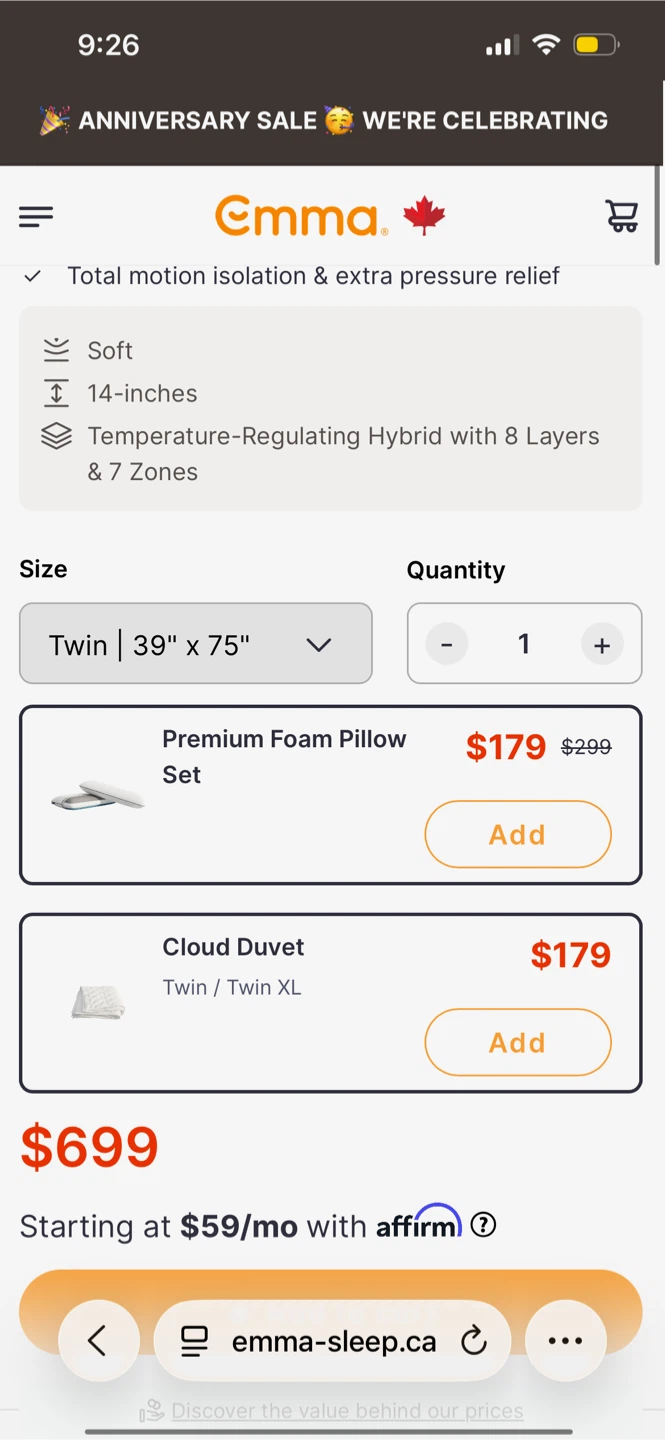Image resolution: width=665 pixels, height=1440 pixels.
Task: Open the hamburger navigation menu
Action: [x=36, y=216]
